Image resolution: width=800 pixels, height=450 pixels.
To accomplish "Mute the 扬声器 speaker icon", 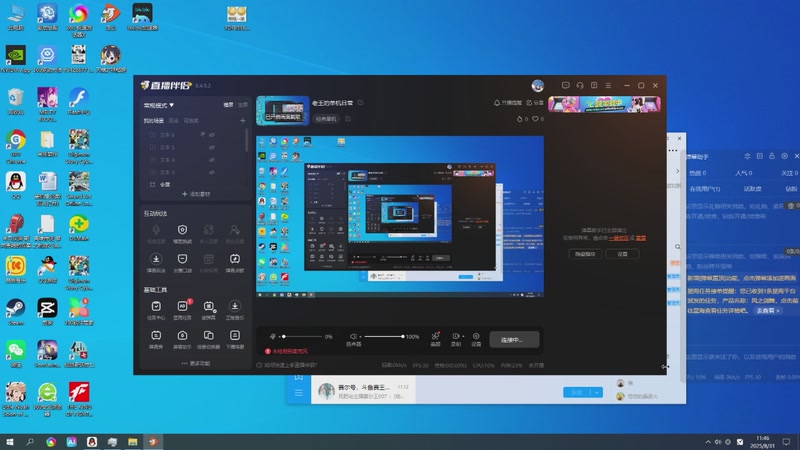I will tap(353, 337).
